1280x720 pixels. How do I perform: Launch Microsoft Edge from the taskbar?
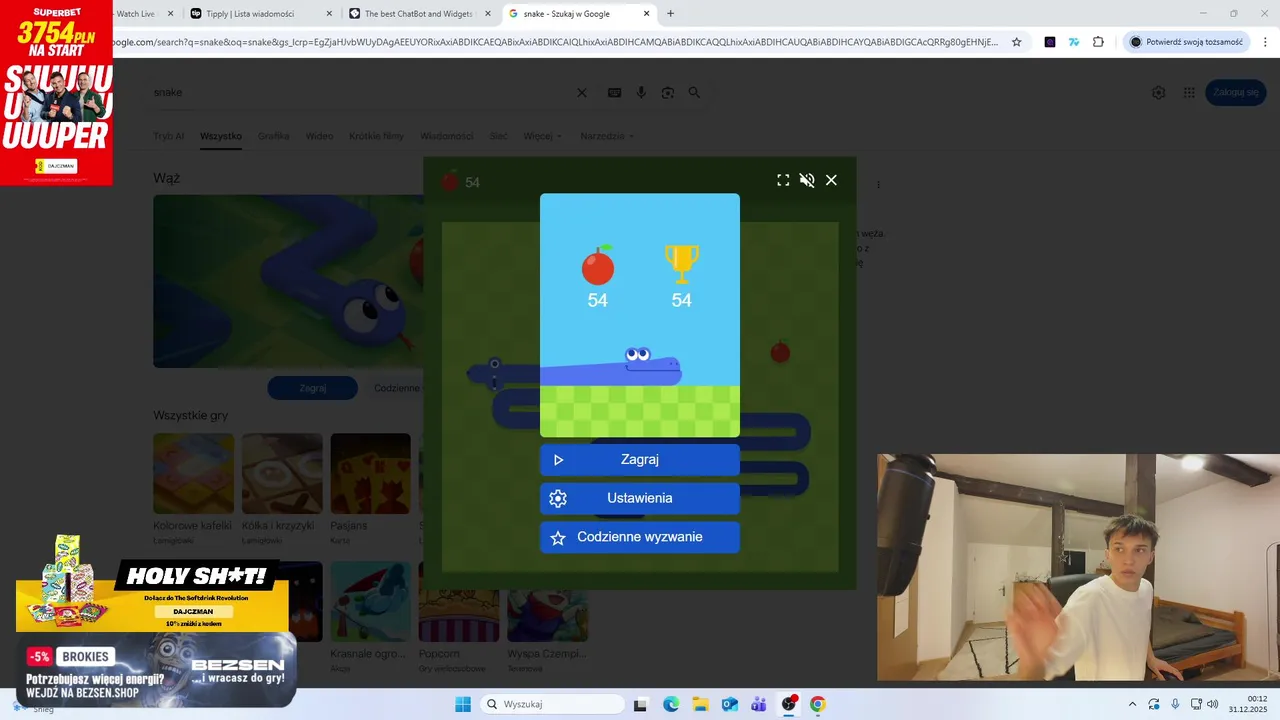671,704
